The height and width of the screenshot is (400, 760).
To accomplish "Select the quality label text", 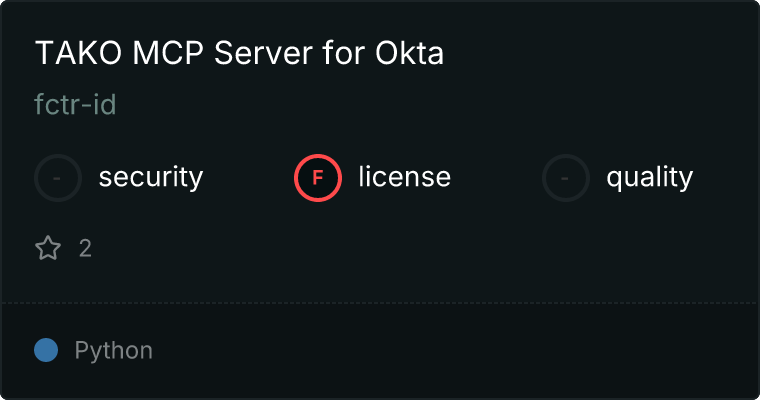I will 649,178.
